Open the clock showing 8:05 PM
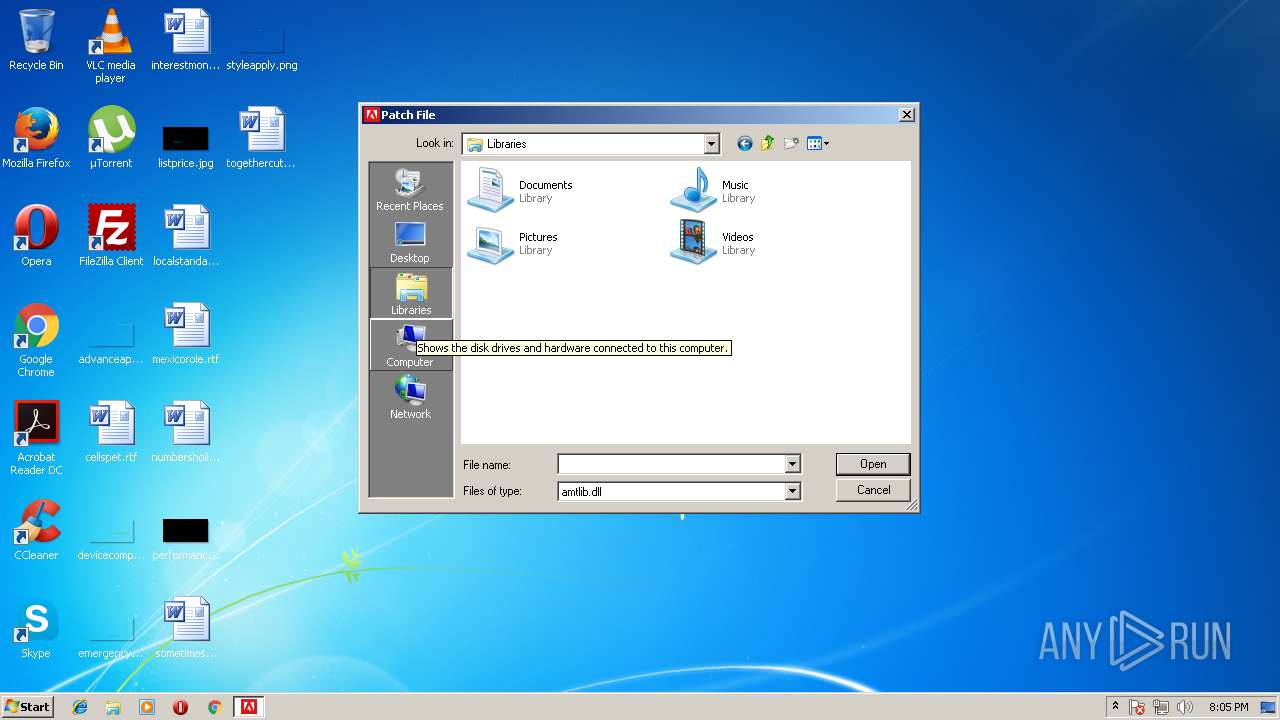1280x720 pixels. (x=1228, y=707)
